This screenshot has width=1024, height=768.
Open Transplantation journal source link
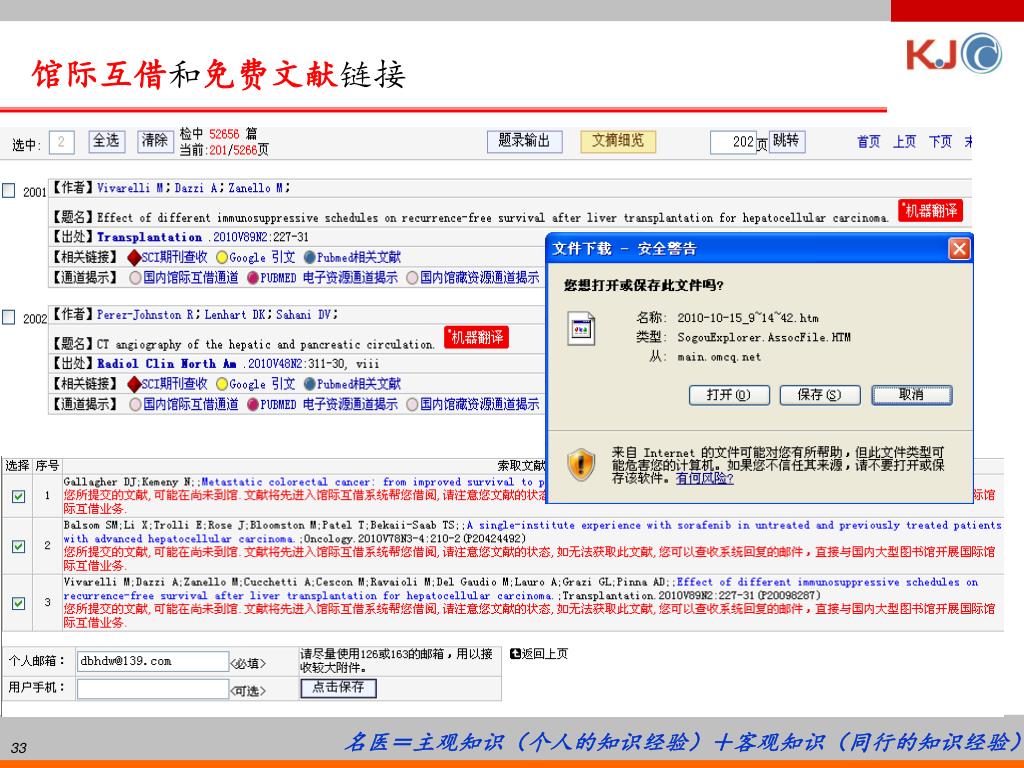(150, 237)
